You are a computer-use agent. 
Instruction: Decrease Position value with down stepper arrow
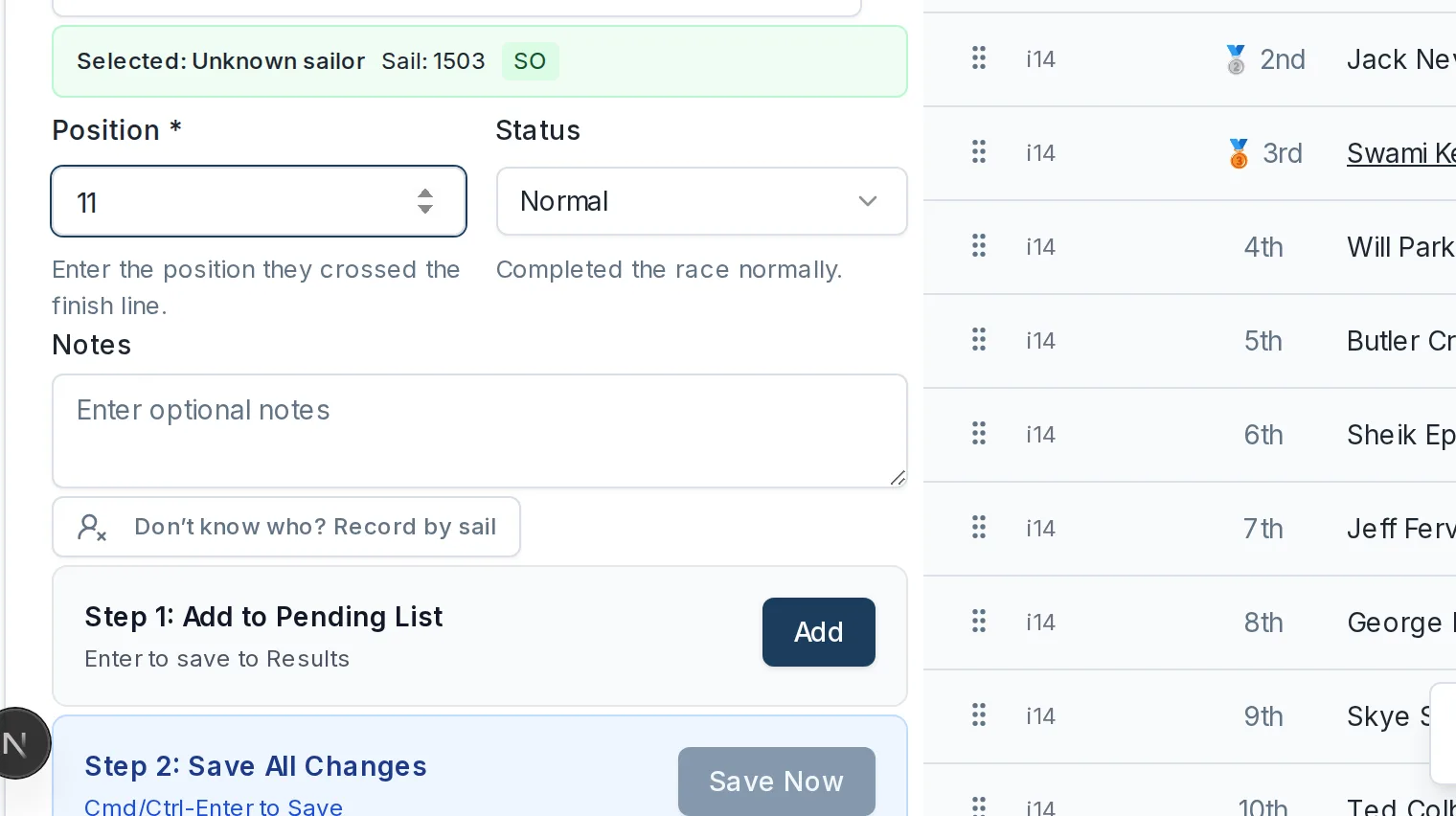point(425,209)
